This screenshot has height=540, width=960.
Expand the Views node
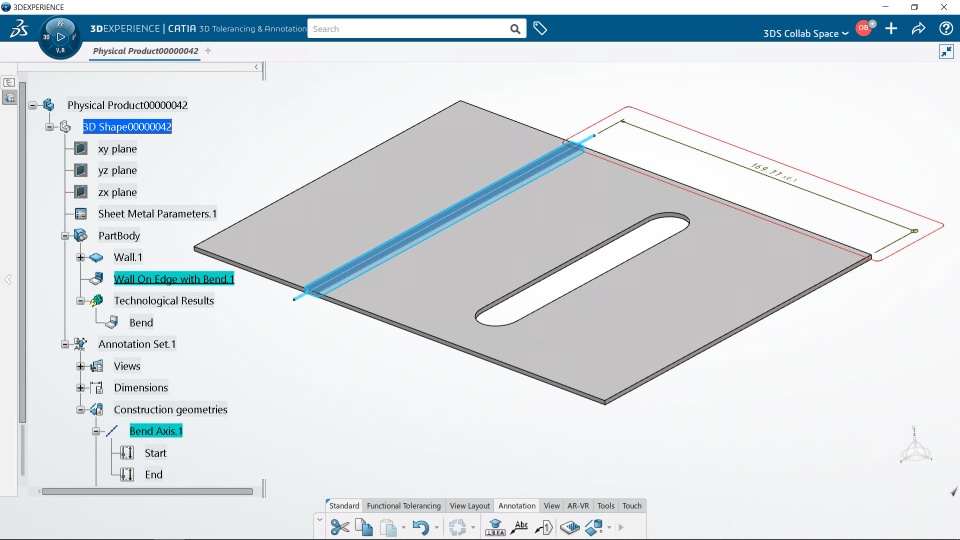[80, 366]
